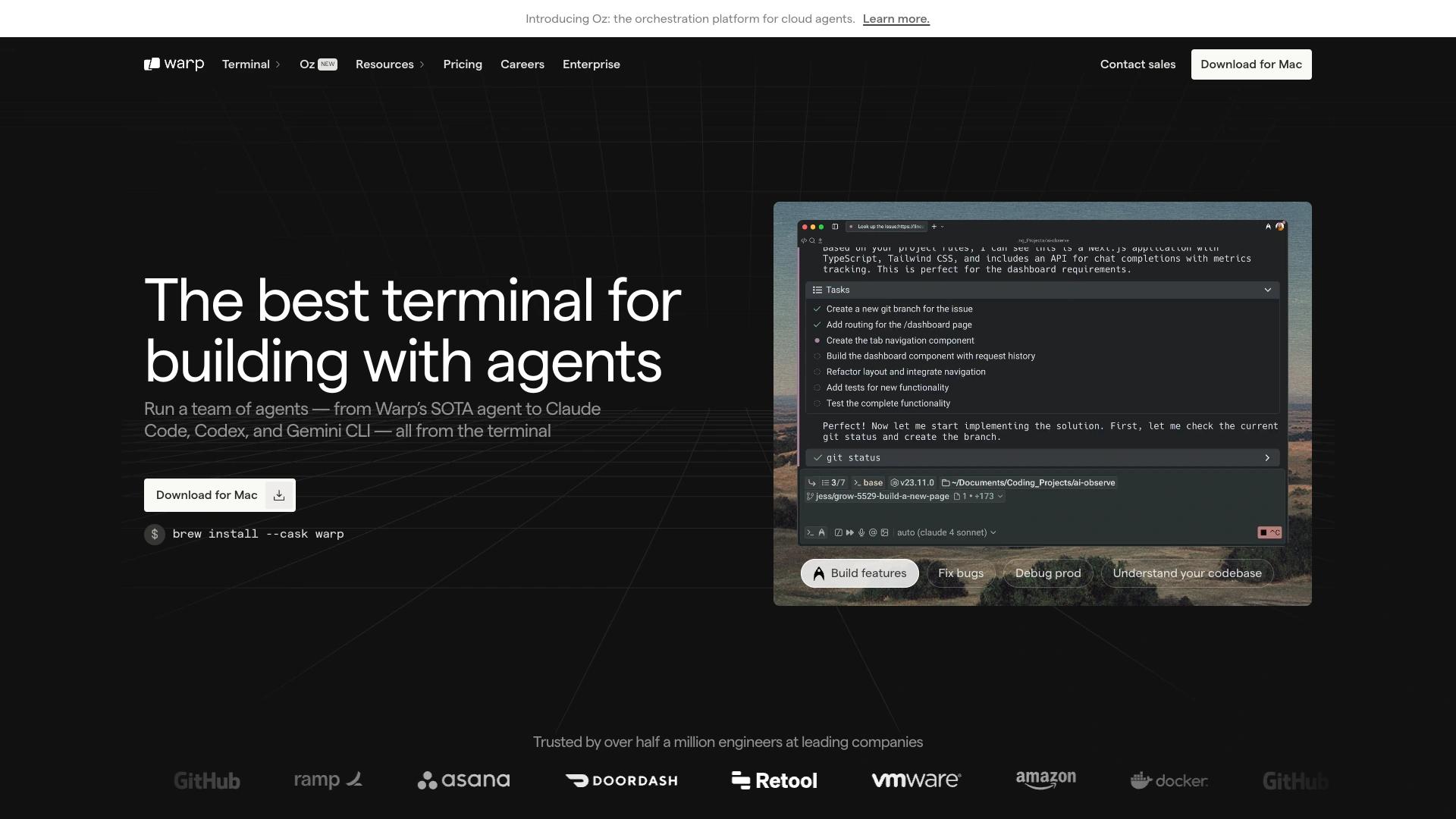This screenshot has width=1456, height=819.
Task: Click the header Download for Mac button
Action: tap(1250, 64)
